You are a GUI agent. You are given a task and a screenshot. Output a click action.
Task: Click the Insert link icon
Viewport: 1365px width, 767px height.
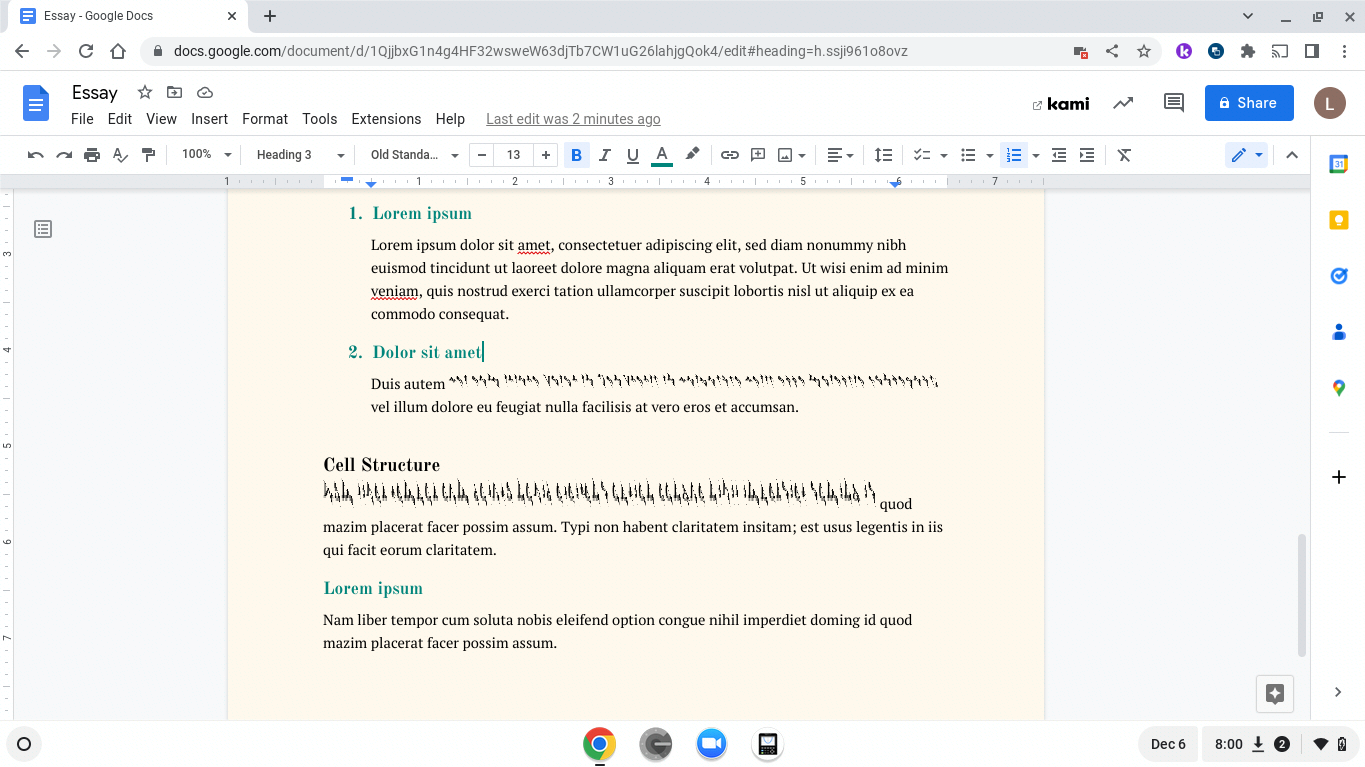[730, 155]
